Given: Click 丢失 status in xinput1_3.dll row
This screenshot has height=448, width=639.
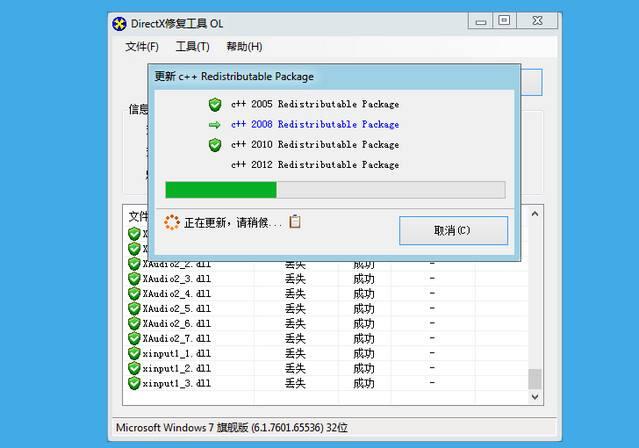Looking at the screenshot, I should click(x=295, y=383).
